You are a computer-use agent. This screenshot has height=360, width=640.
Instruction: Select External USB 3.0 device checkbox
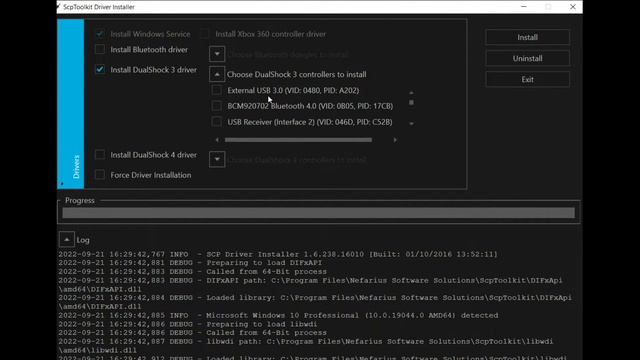pos(217,90)
